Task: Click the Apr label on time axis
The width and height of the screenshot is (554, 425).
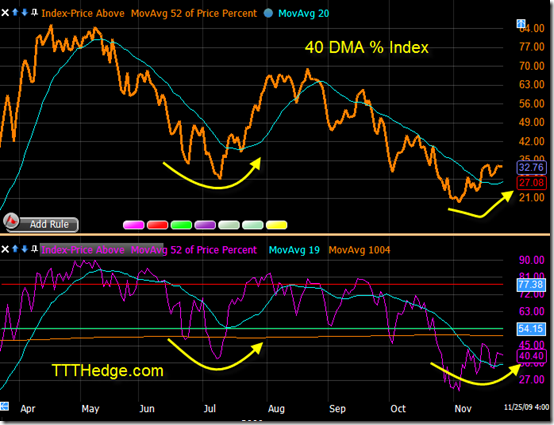Action: [28, 409]
